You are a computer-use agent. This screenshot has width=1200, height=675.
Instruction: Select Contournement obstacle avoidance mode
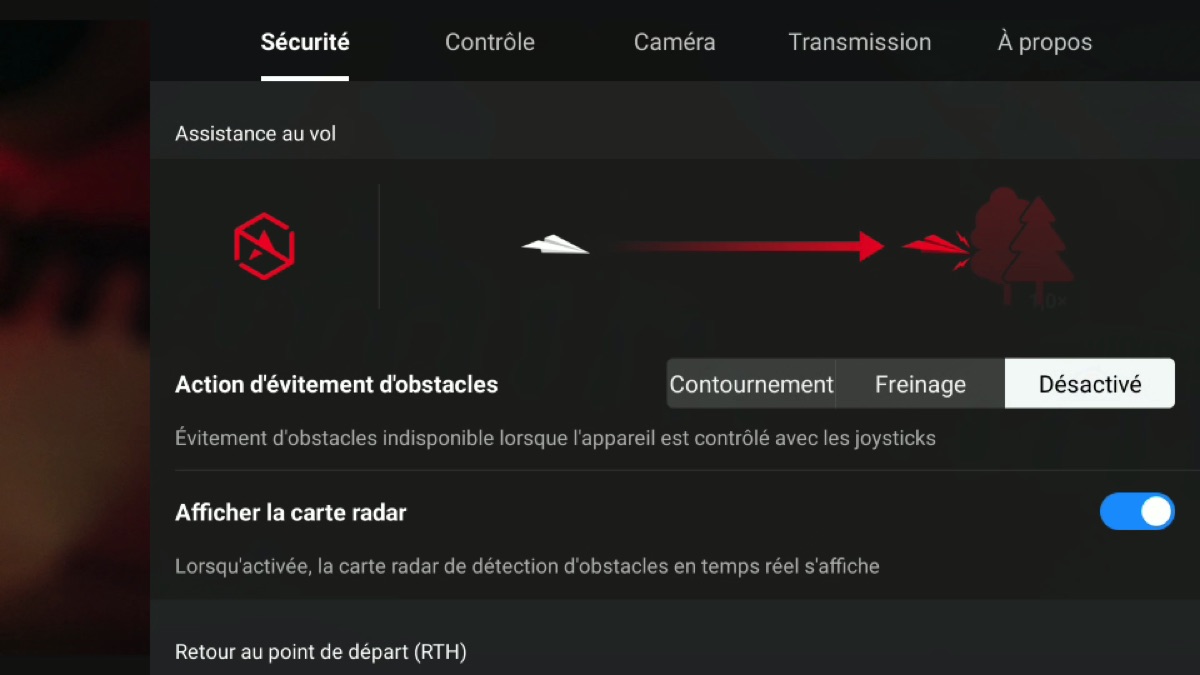[751, 384]
